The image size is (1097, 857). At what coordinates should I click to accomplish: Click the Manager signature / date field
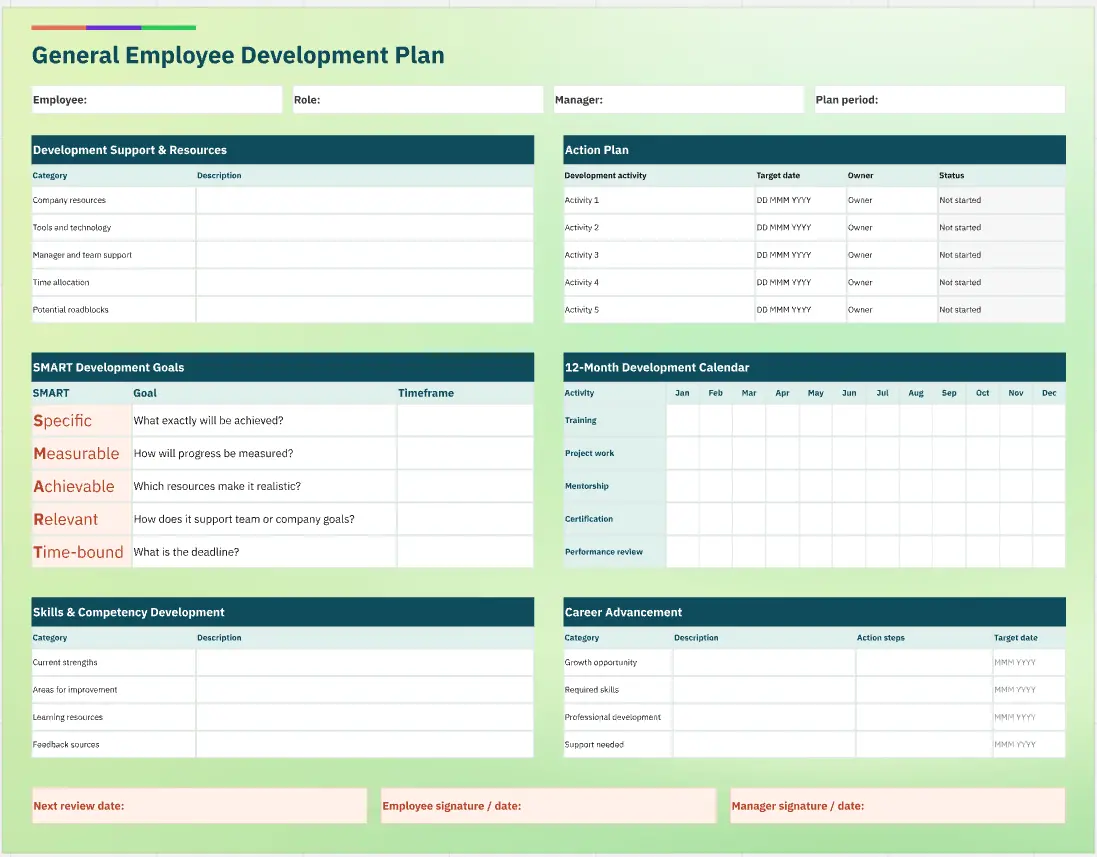[898, 806]
